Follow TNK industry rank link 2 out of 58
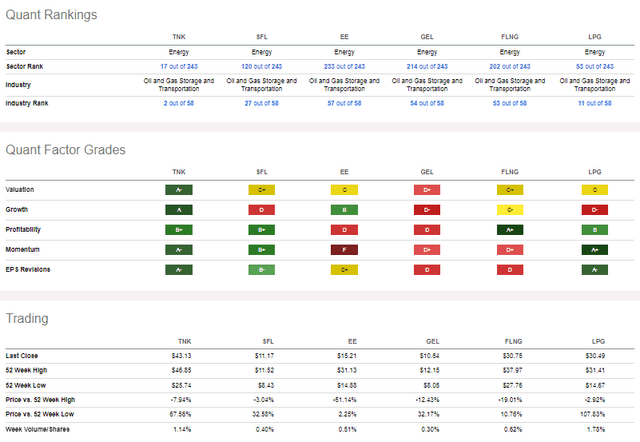Screen dimensions: 640x442 coord(179,103)
